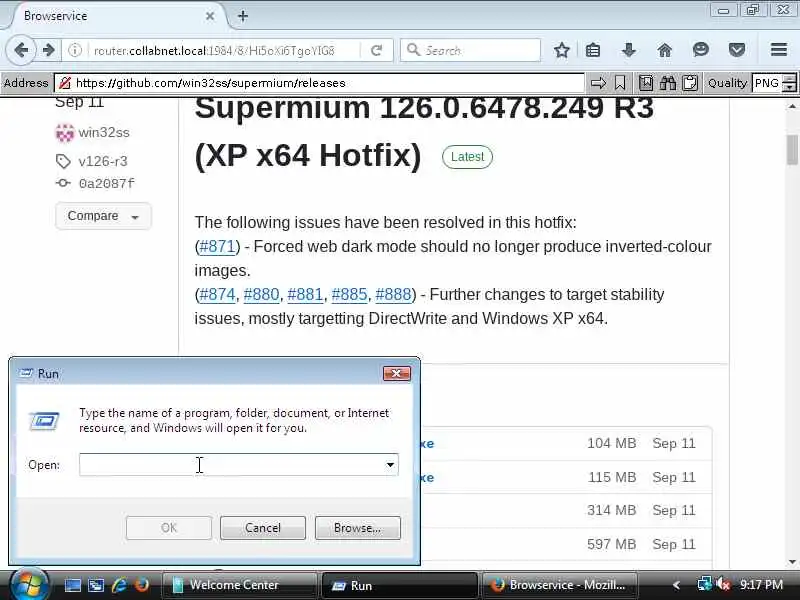Click Quality PNG value field
800x600 pixels.
(x=767, y=83)
